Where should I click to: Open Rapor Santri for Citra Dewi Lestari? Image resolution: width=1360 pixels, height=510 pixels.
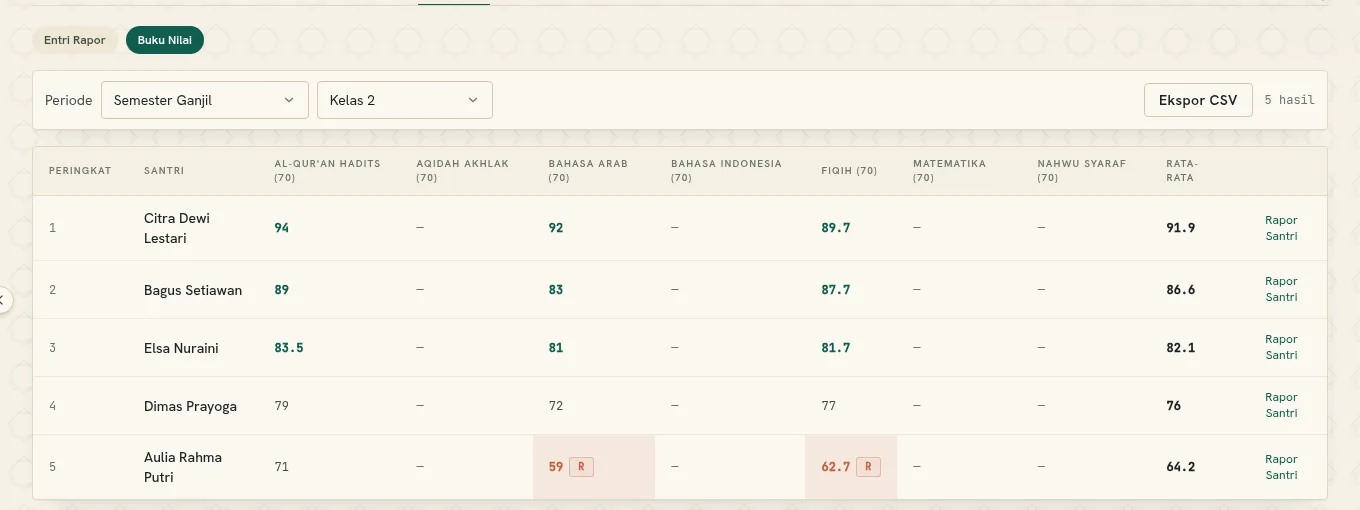coord(1281,228)
